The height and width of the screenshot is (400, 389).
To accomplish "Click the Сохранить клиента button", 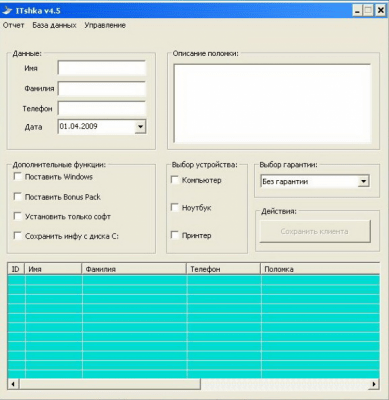I will [x=315, y=231].
